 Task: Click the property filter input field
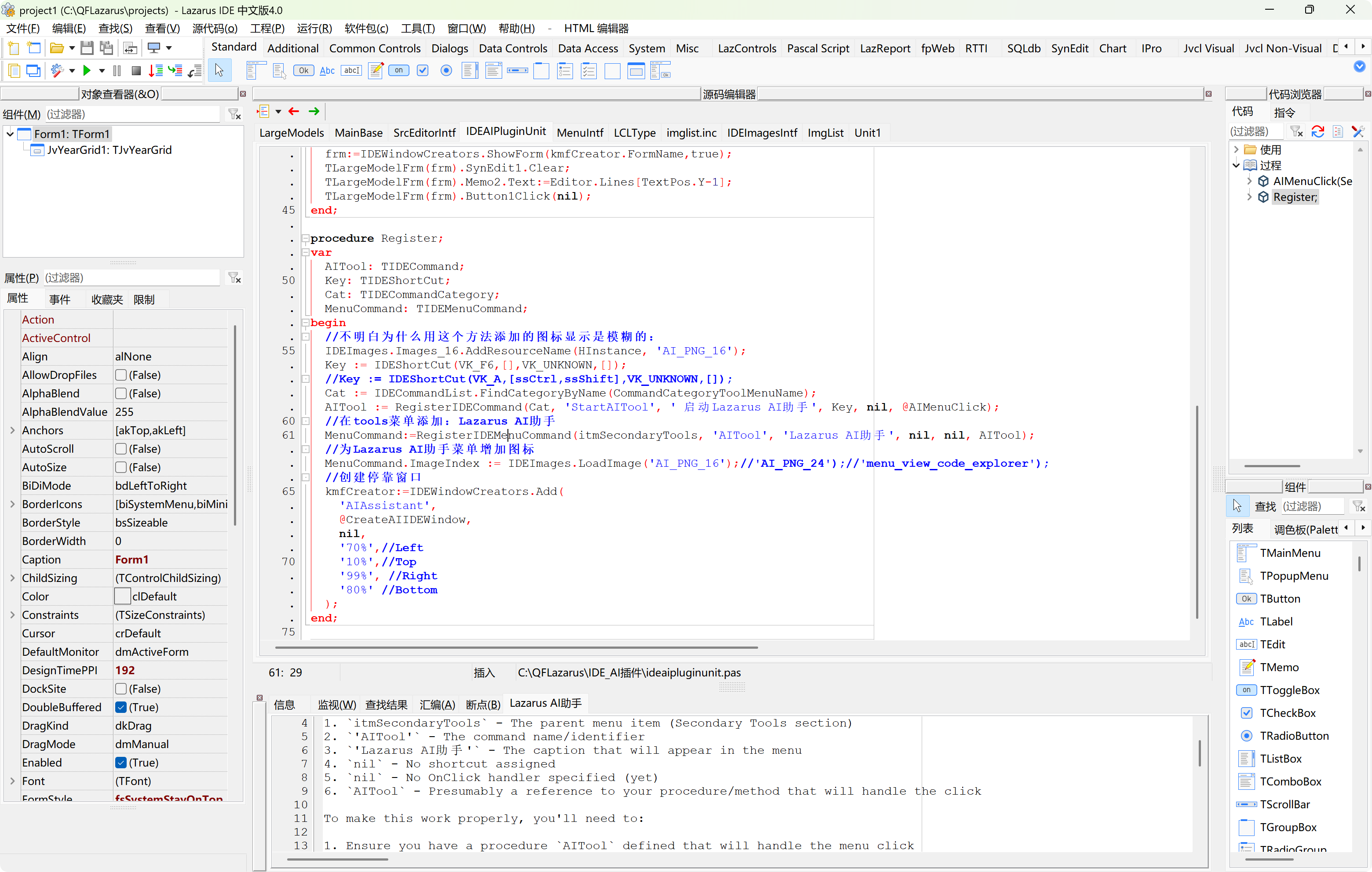pyautogui.click(x=131, y=277)
